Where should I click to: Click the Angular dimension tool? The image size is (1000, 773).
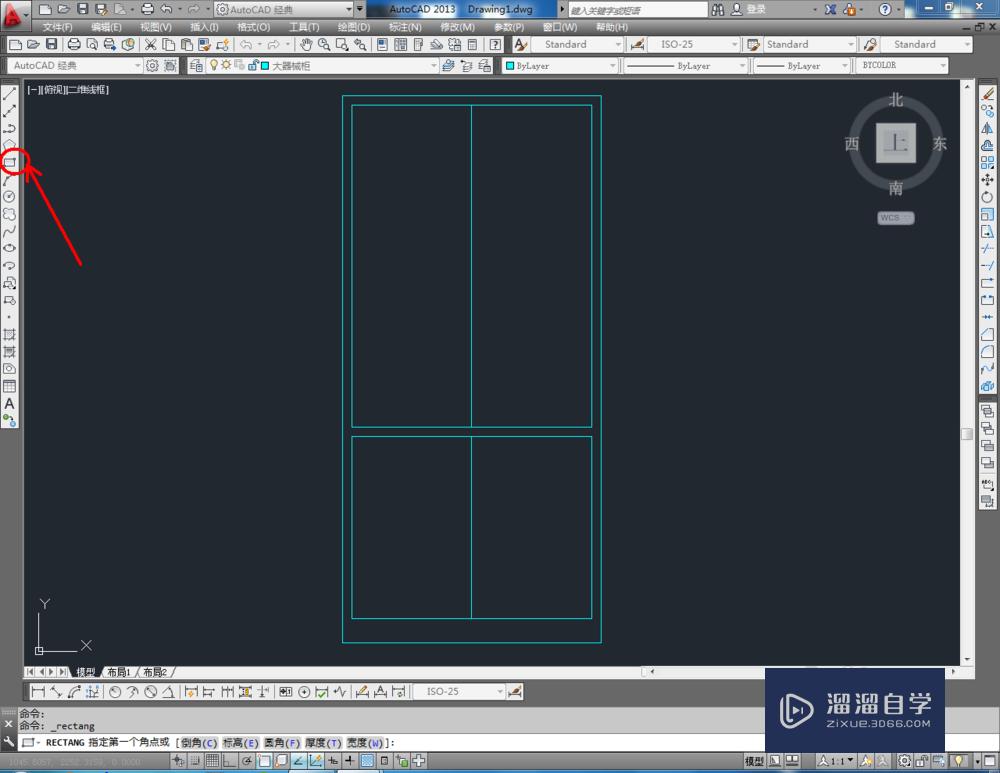click(x=168, y=691)
